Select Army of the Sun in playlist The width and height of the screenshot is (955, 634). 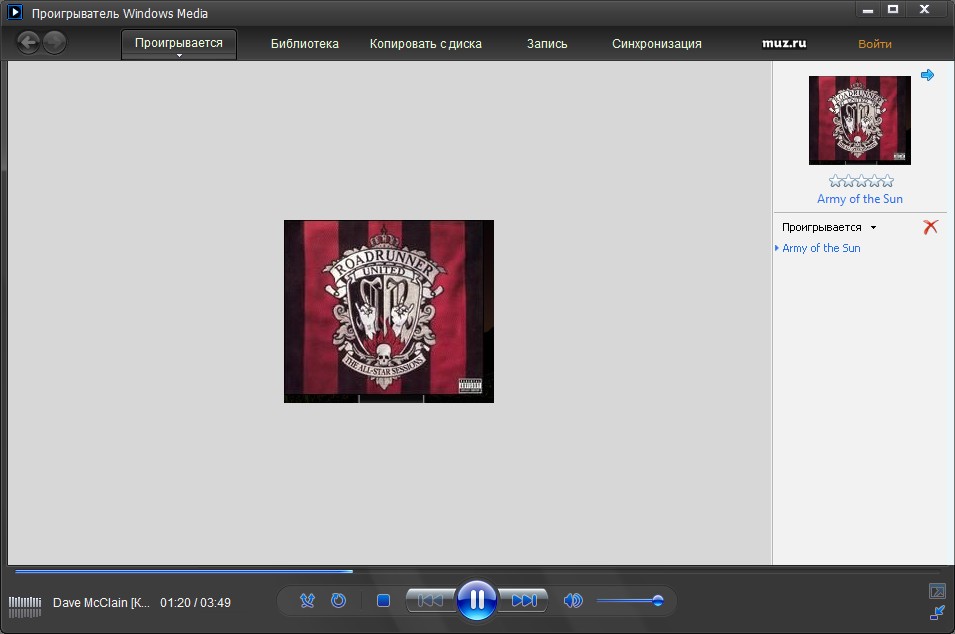click(821, 248)
